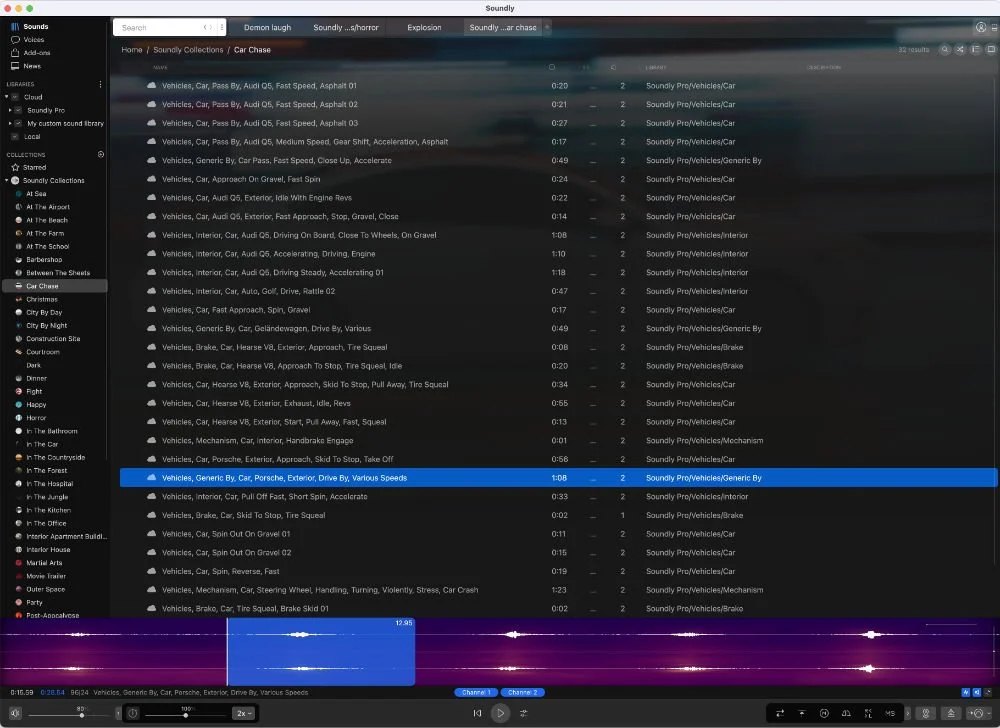This screenshot has width=1000, height=728.
Task: Click the mute speaker icon in player bar
Action: (15, 713)
